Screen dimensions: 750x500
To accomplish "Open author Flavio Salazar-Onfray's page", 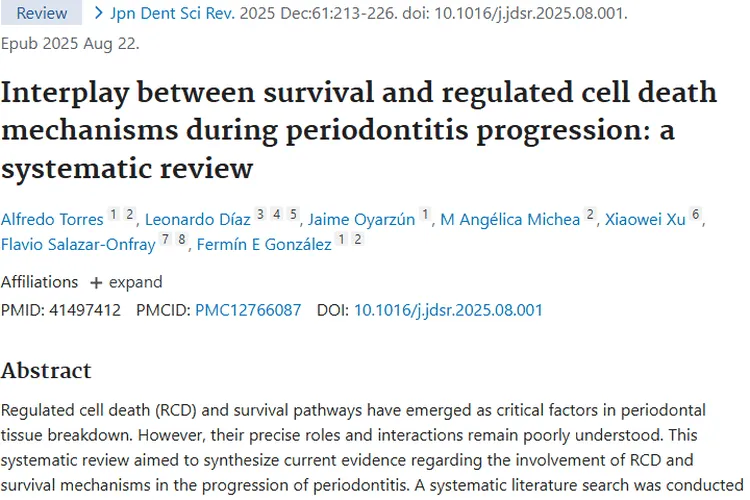I will (78, 245).
